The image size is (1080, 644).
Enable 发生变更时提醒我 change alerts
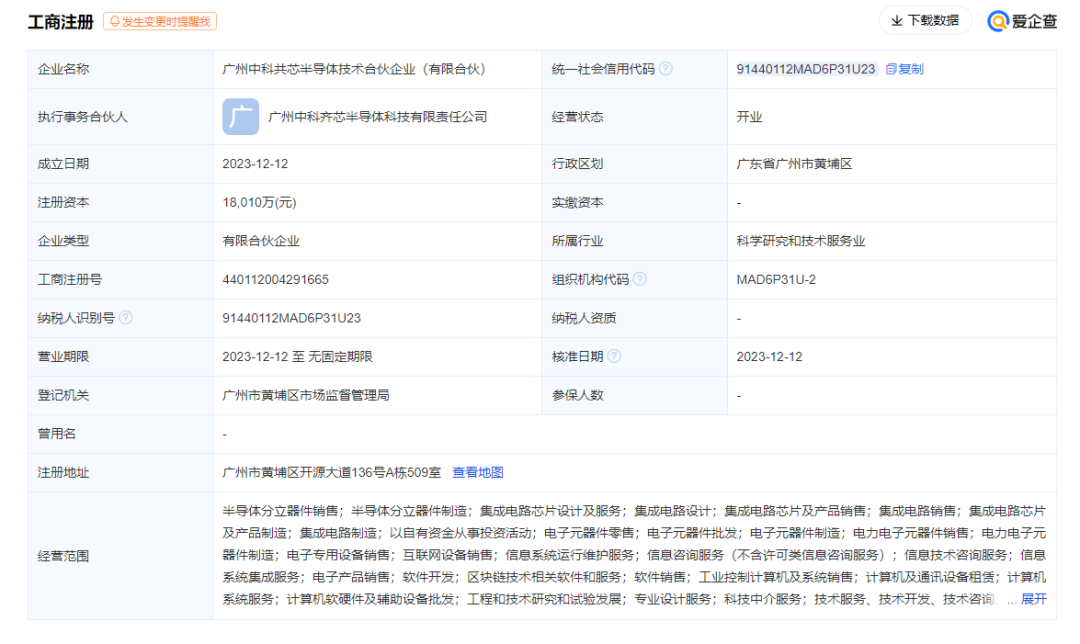[x=162, y=20]
